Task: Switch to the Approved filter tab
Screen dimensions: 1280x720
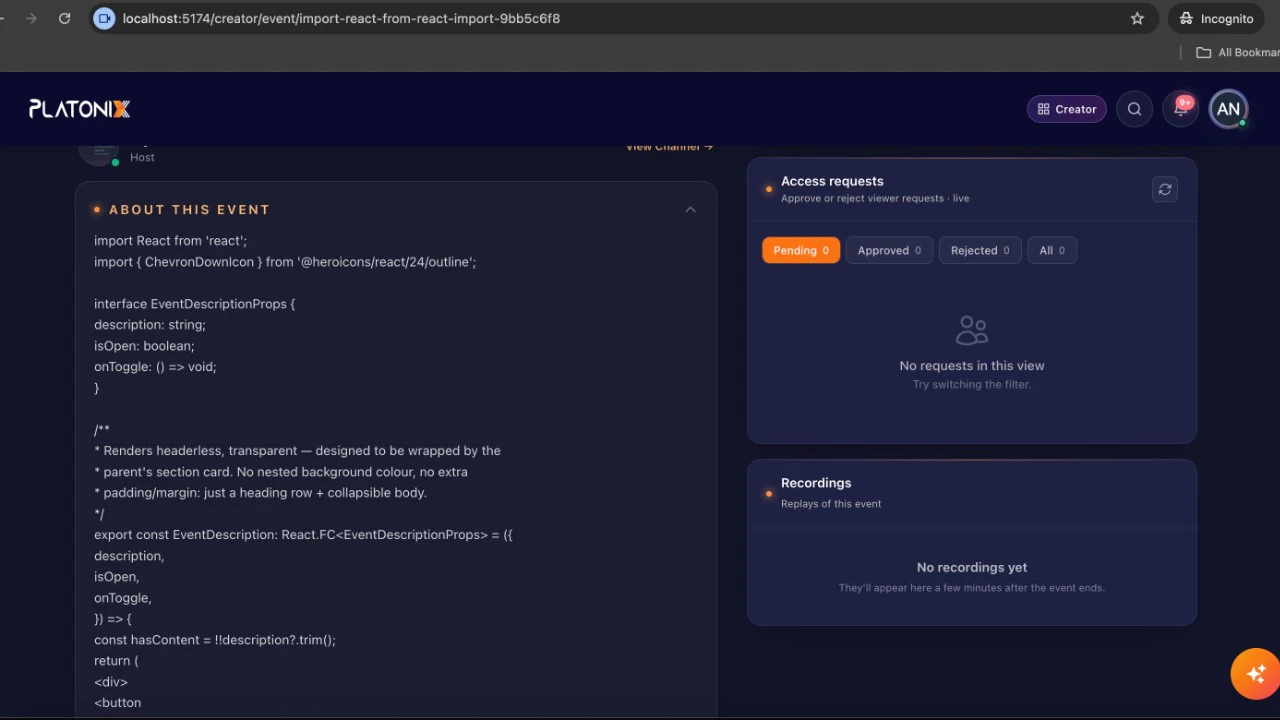Action: pyautogui.click(x=889, y=250)
